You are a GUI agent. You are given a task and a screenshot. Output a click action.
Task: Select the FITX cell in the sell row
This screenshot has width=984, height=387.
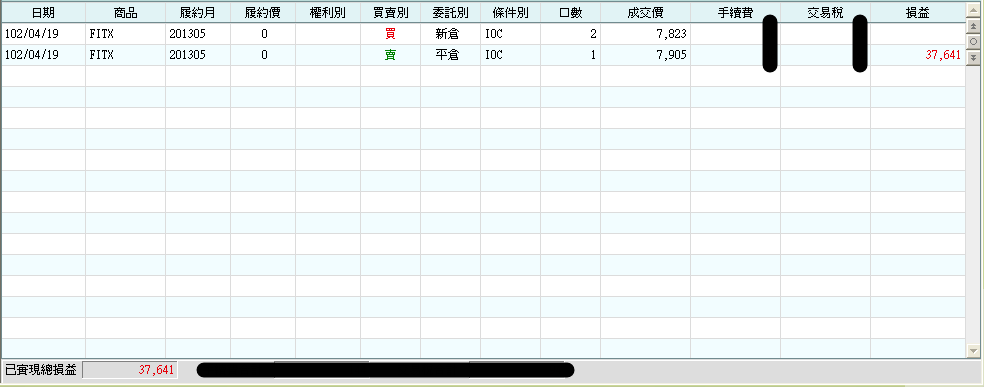pyautogui.click(x=126, y=55)
